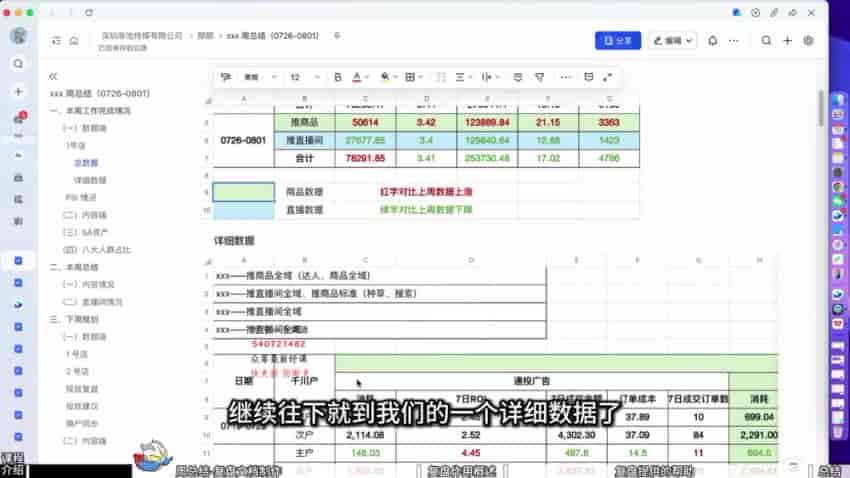850x478 pixels.
Task: Select outline item '总数据'
Action: click(x=86, y=163)
